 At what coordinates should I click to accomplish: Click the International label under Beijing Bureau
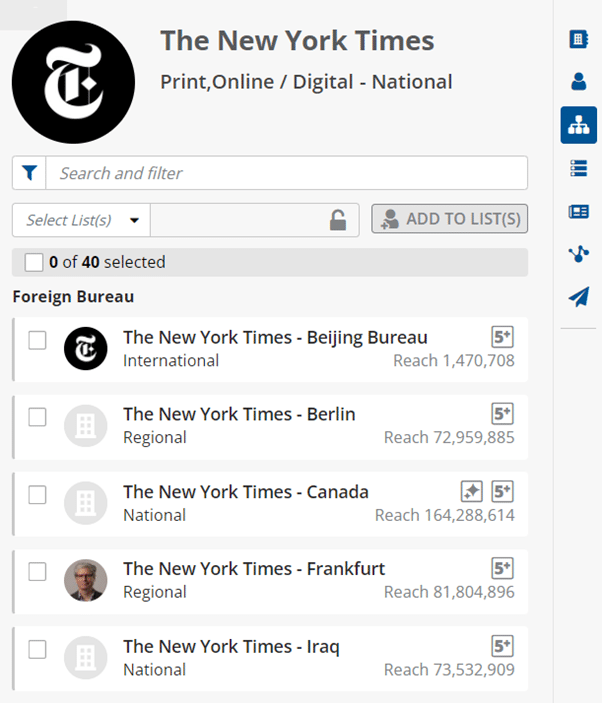pos(171,360)
